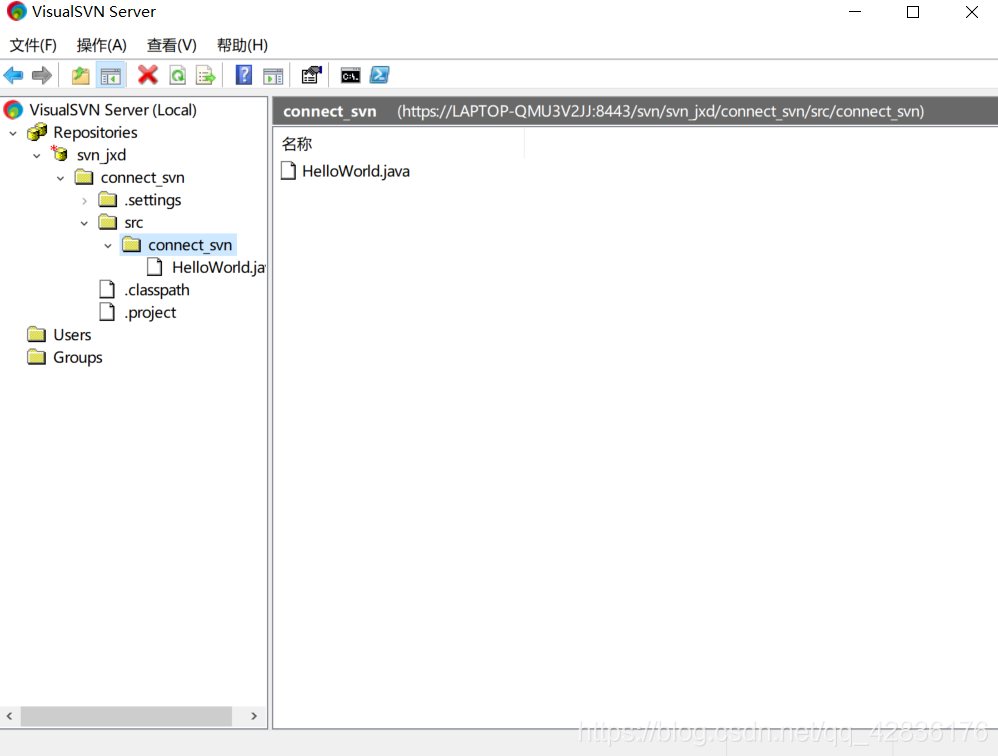The height and width of the screenshot is (756, 998).
Task: Delete item using the red X icon
Action: pyautogui.click(x=148, y=75)
